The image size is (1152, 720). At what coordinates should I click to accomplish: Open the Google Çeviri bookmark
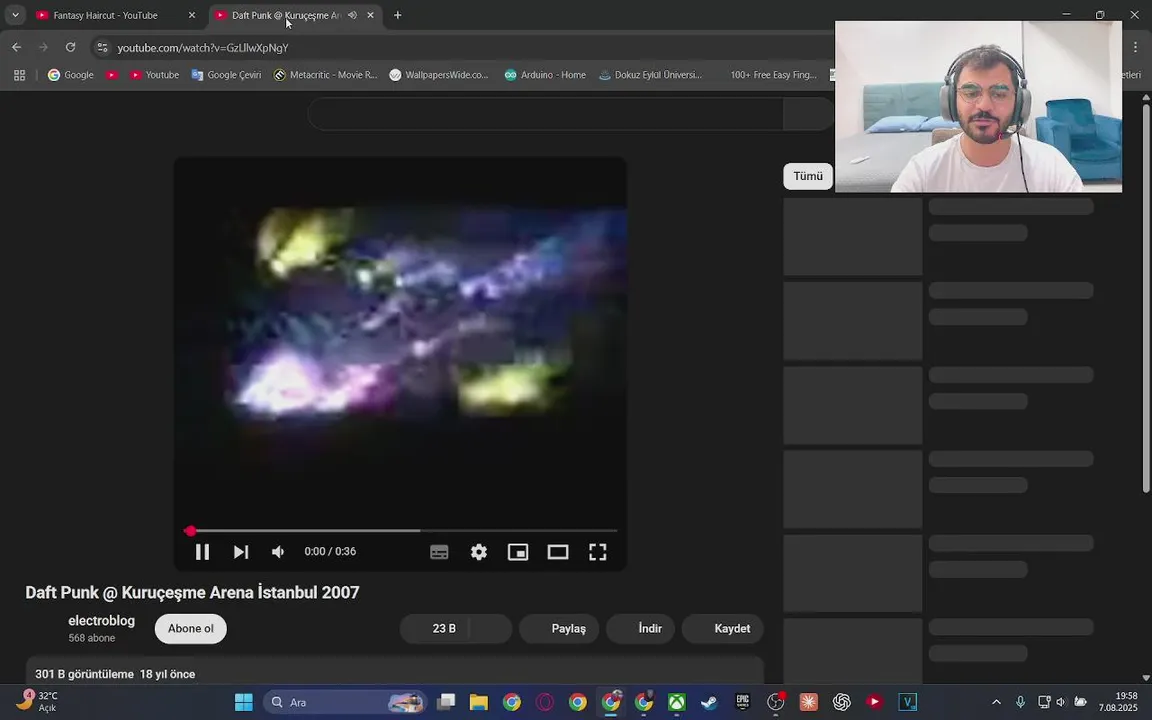pyautogui.click(x=226, y=75)
